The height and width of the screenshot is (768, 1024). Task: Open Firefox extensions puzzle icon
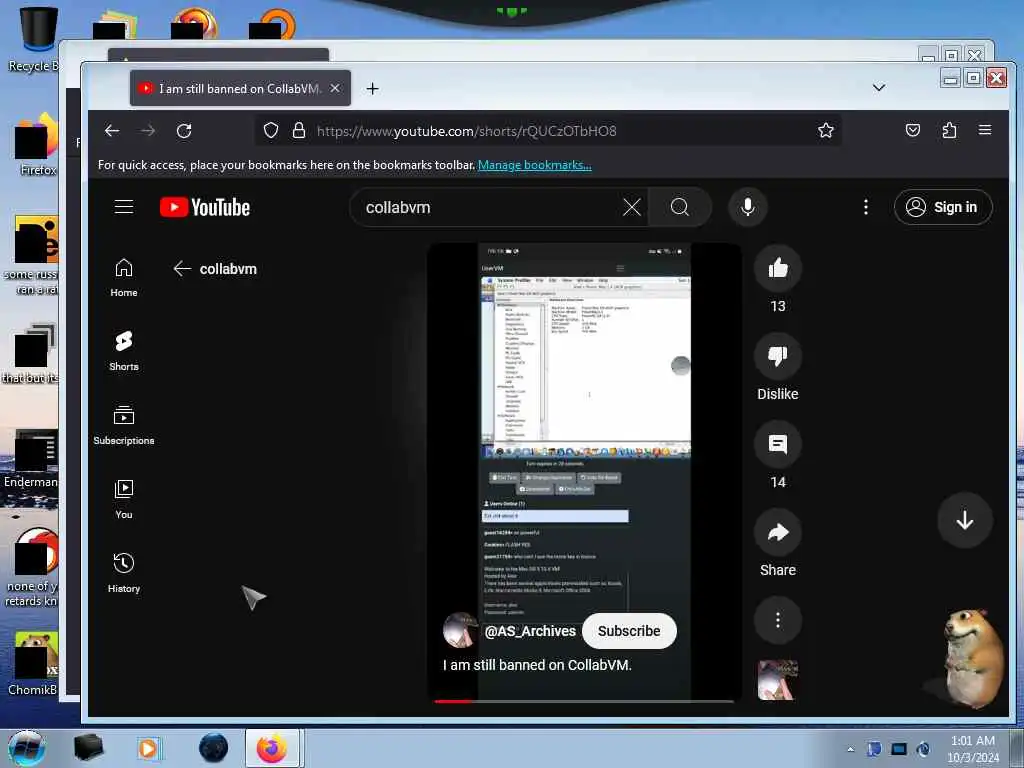pos(949,131)
